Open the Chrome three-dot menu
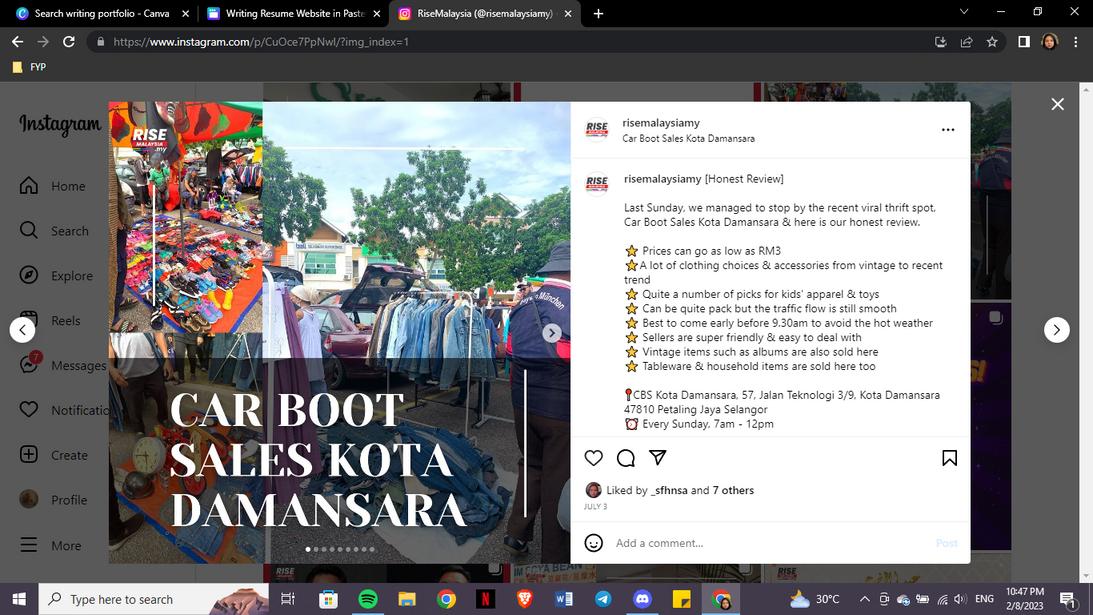1093x615 pixels. click(x=1076, y=42)
